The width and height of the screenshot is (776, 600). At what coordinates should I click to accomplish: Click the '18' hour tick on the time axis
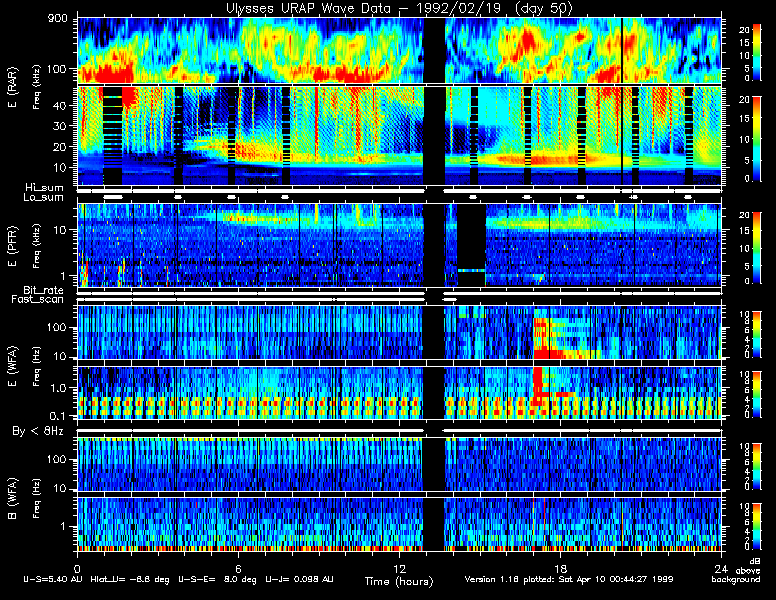560,568
